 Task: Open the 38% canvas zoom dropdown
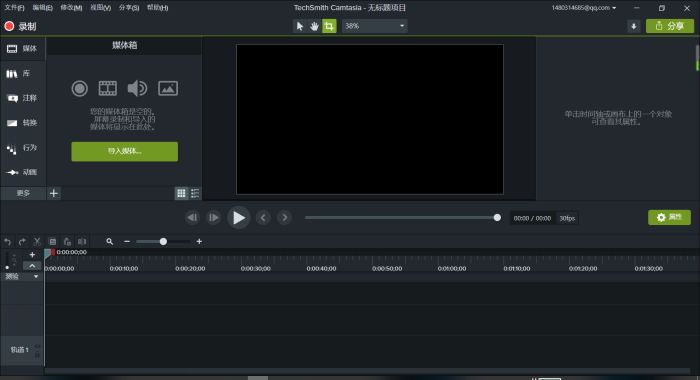click(x=375, y=26)
